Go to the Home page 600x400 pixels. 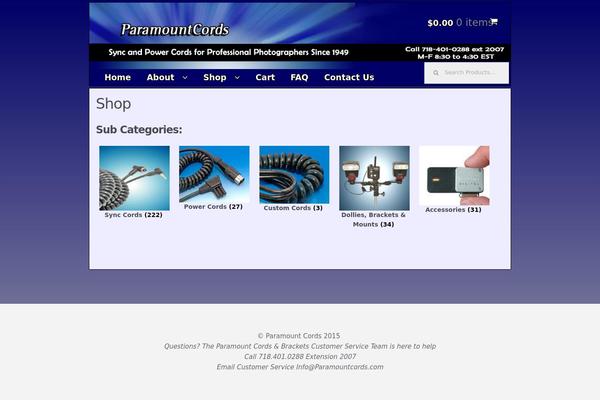[117, 77]
